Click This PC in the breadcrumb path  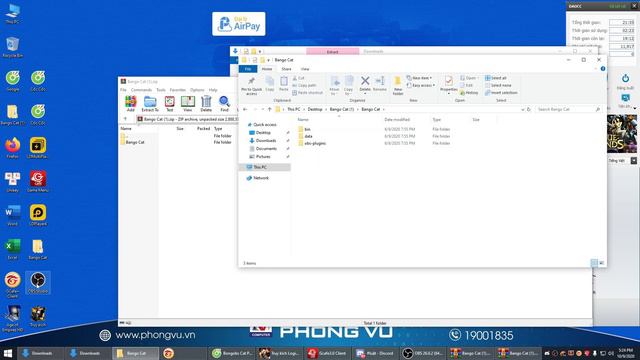pyautogui.click(x=293, y=109)
